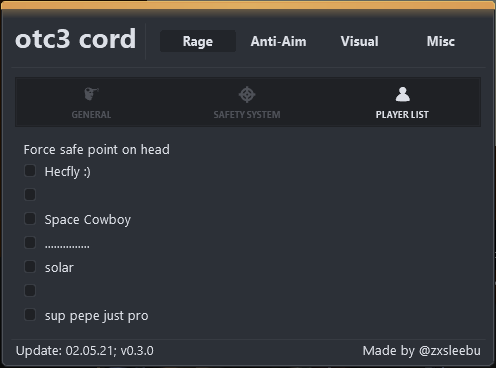Open the Rage tab
Viewport: 496px width, 368px height.
tap(198, 41)
